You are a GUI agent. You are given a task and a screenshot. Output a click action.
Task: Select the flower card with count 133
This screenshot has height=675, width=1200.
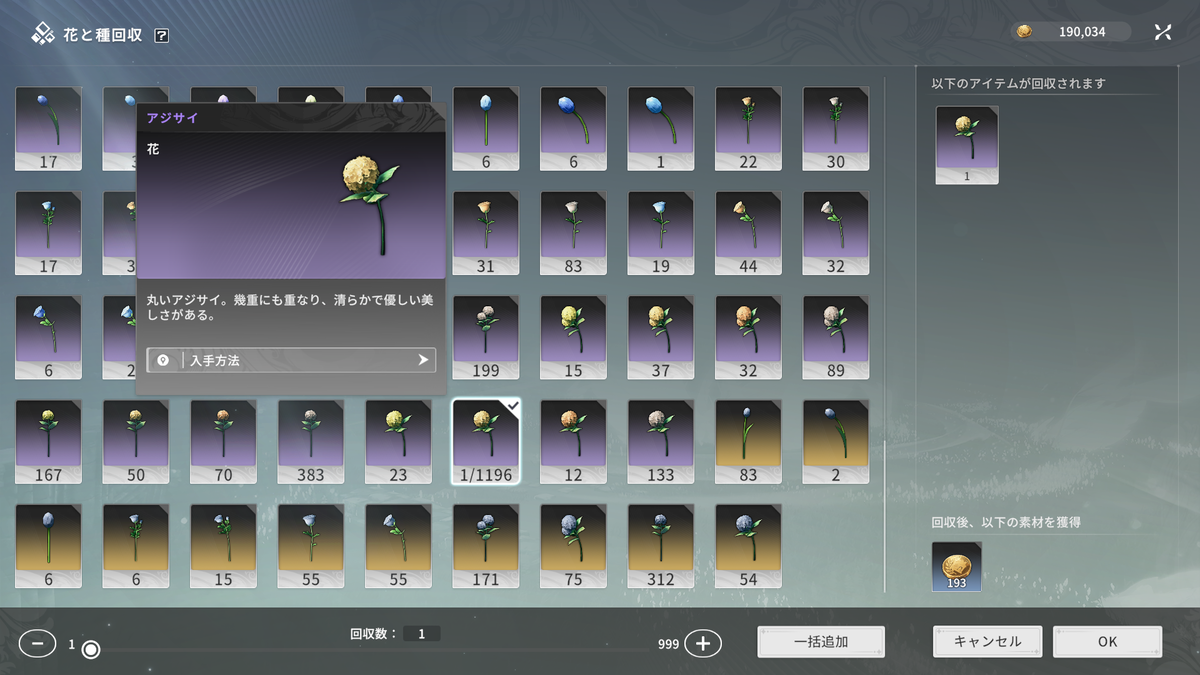point(660,442)
